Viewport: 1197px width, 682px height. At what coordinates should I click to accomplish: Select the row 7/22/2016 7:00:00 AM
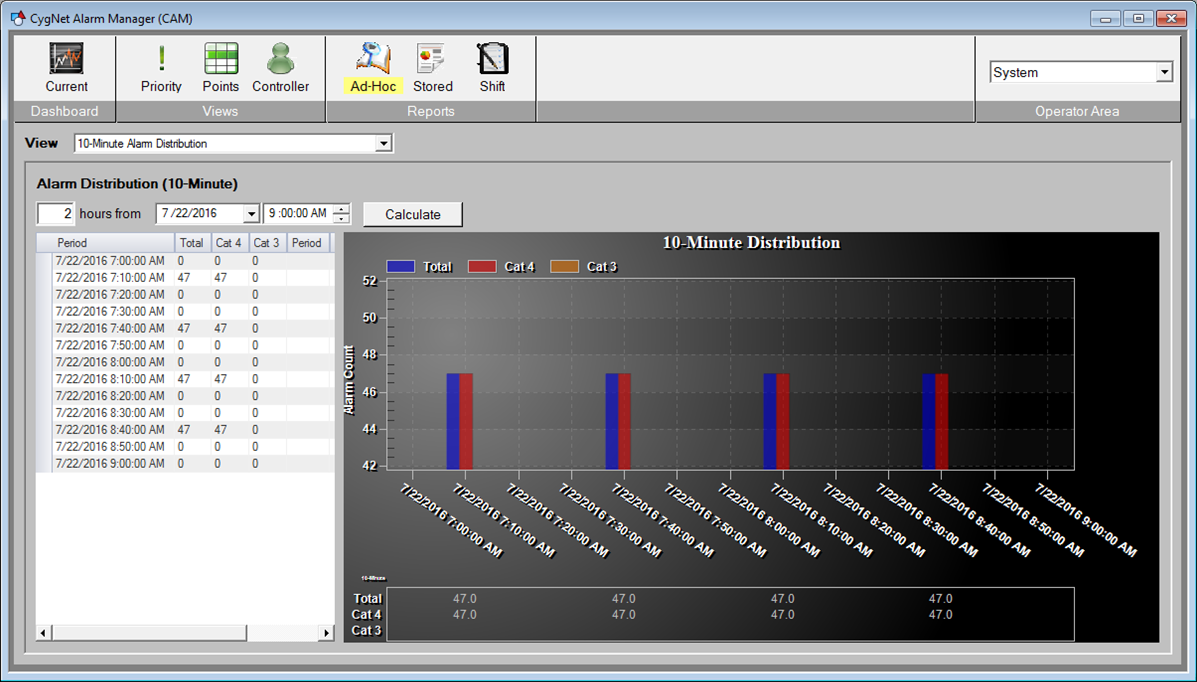click(x=186, y=261)
